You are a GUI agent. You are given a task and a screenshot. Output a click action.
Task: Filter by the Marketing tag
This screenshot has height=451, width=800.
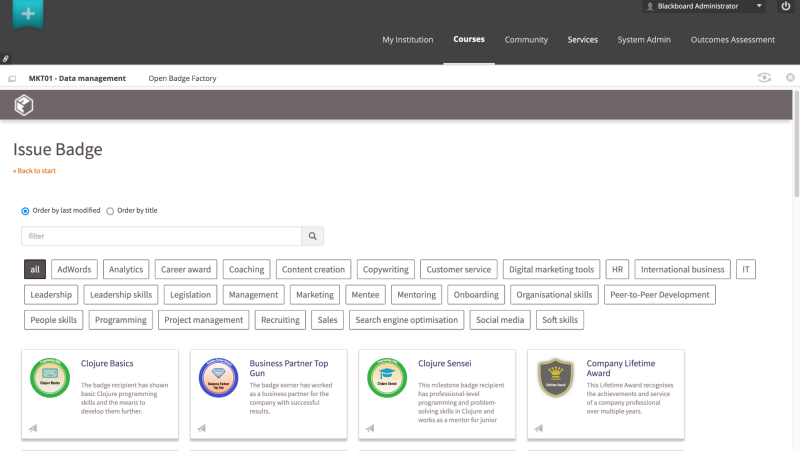(x=315, y=295)
